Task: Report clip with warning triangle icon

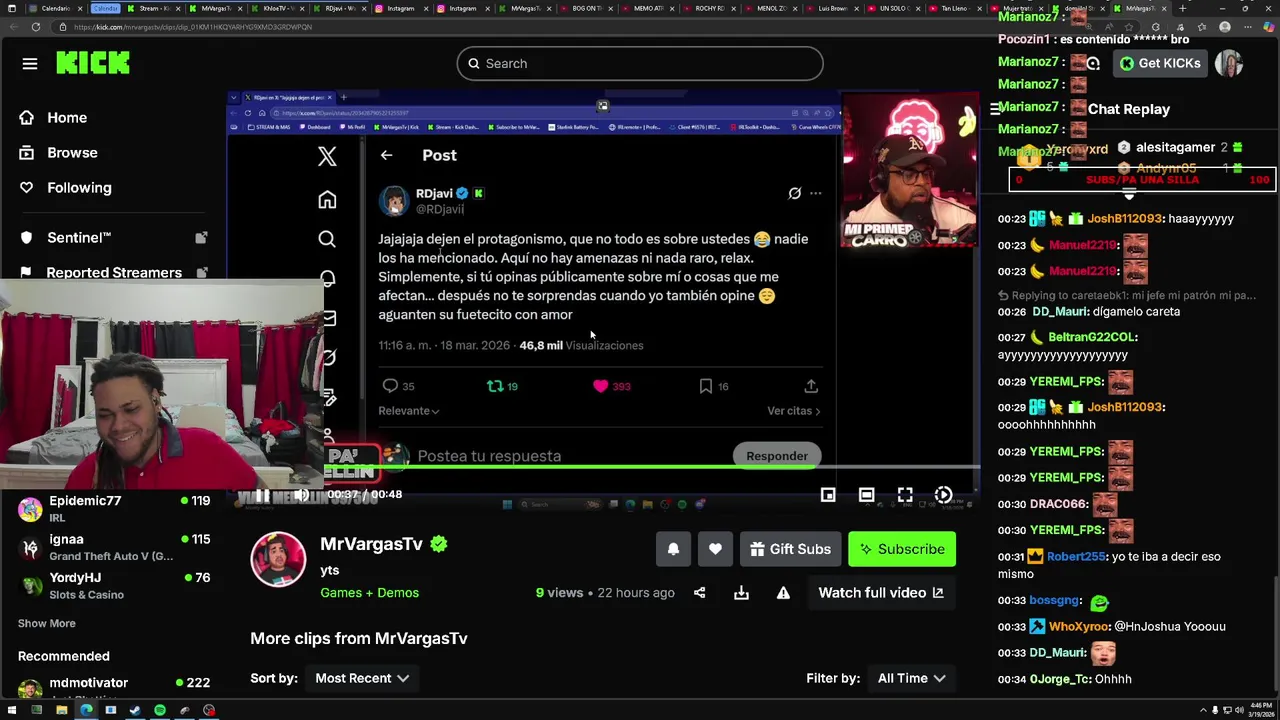Action: (783, 593)
